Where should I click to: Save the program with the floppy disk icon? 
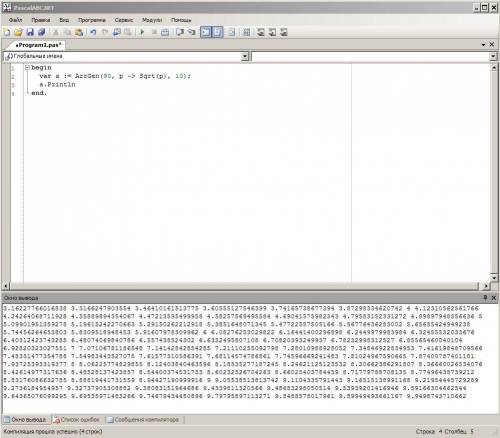tap(30, 32)
